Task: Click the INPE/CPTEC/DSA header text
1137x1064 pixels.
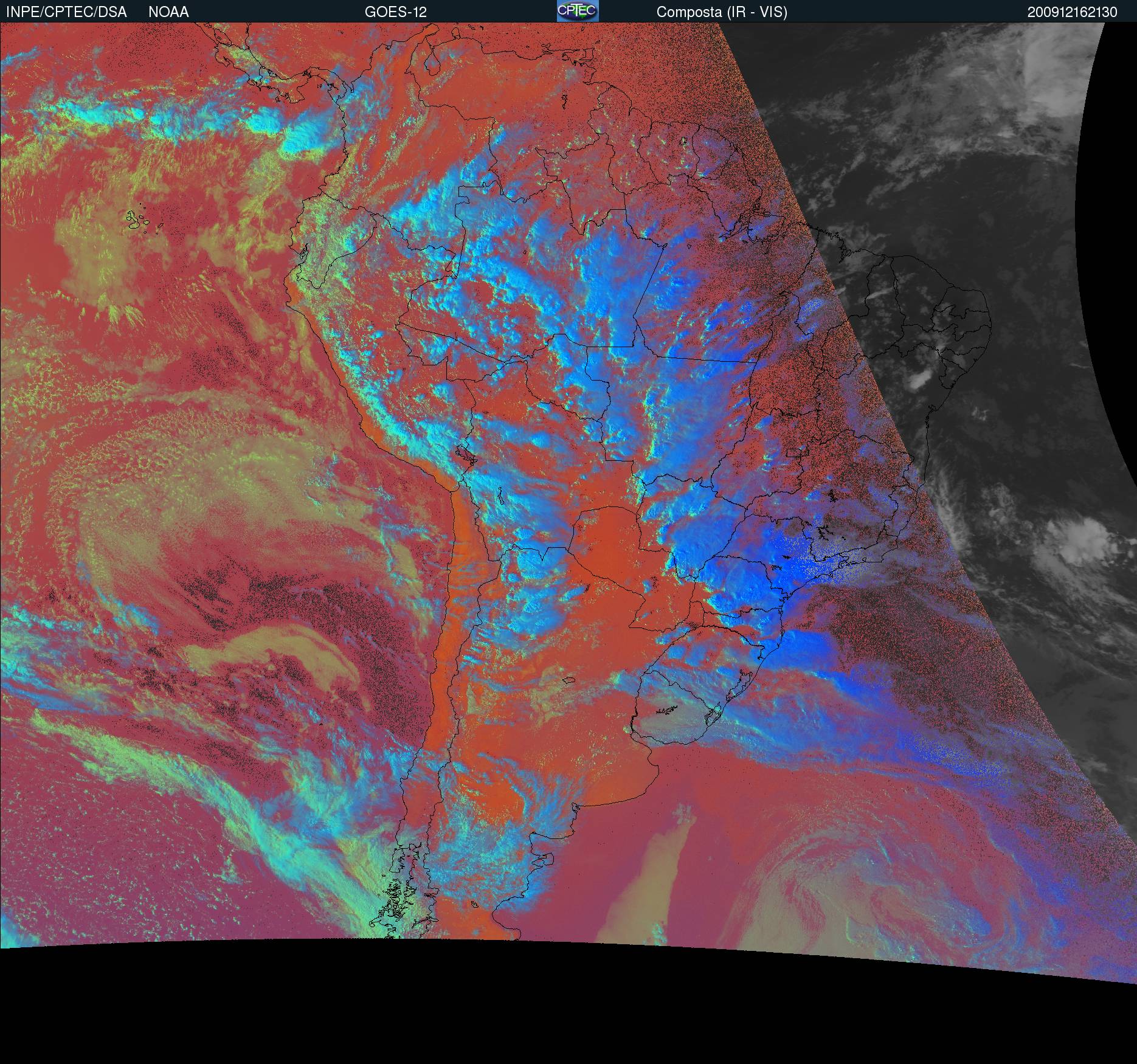Action: (x=66, y=12)
